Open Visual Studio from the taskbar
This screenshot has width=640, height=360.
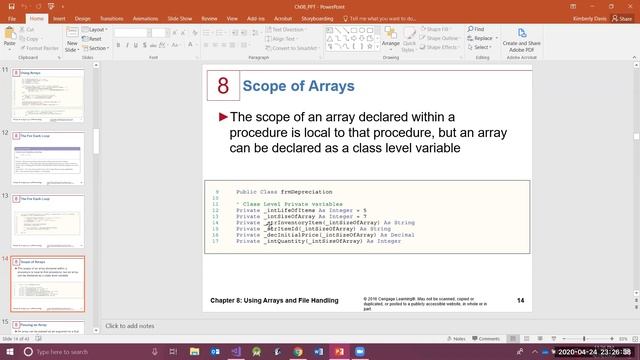236,351
